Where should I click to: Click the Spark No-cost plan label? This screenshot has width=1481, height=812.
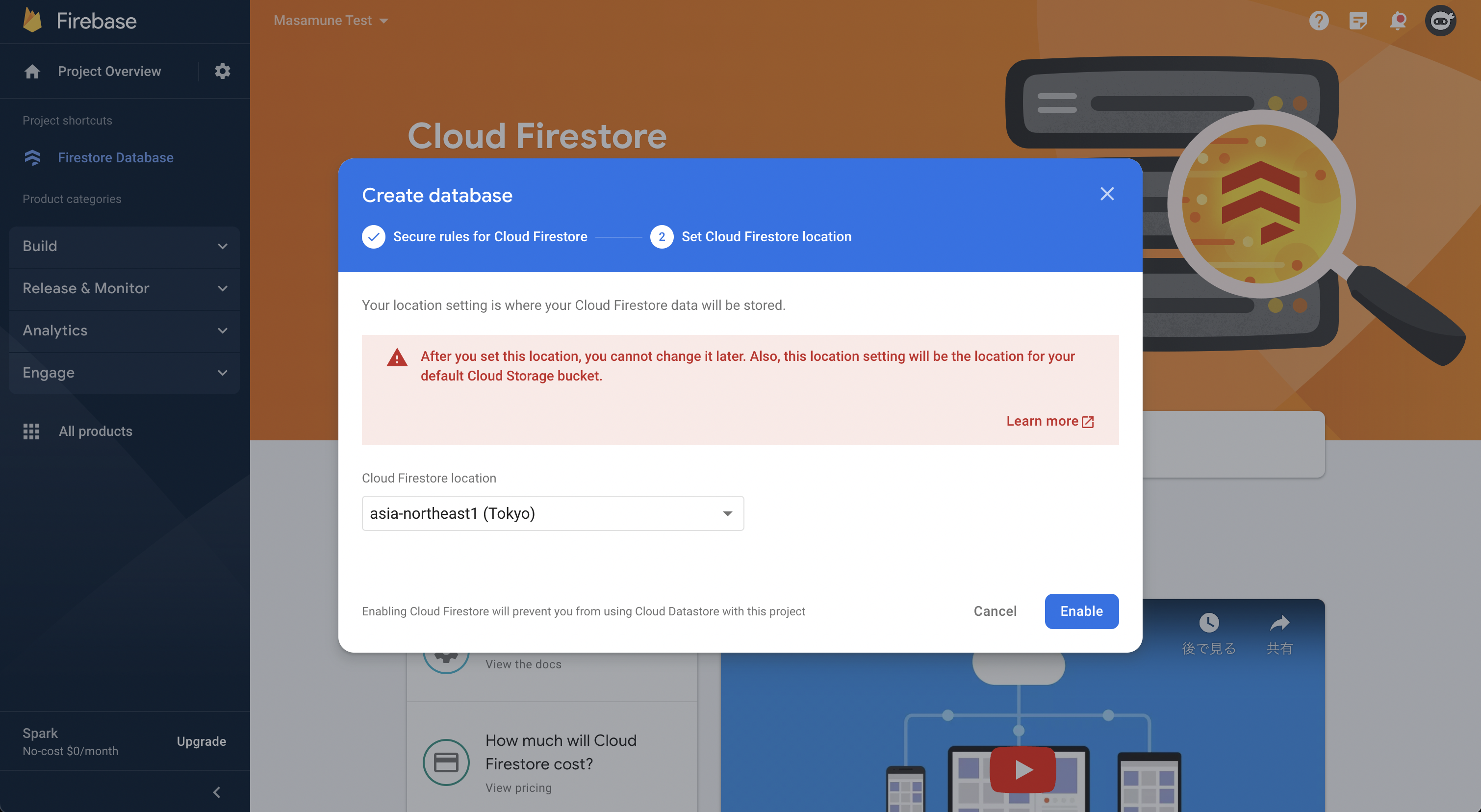[x=70, y=741]
